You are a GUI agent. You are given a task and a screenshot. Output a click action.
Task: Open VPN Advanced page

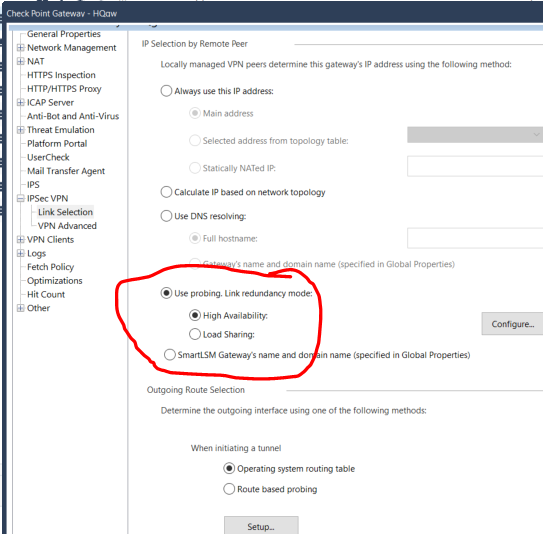[67, 226]
